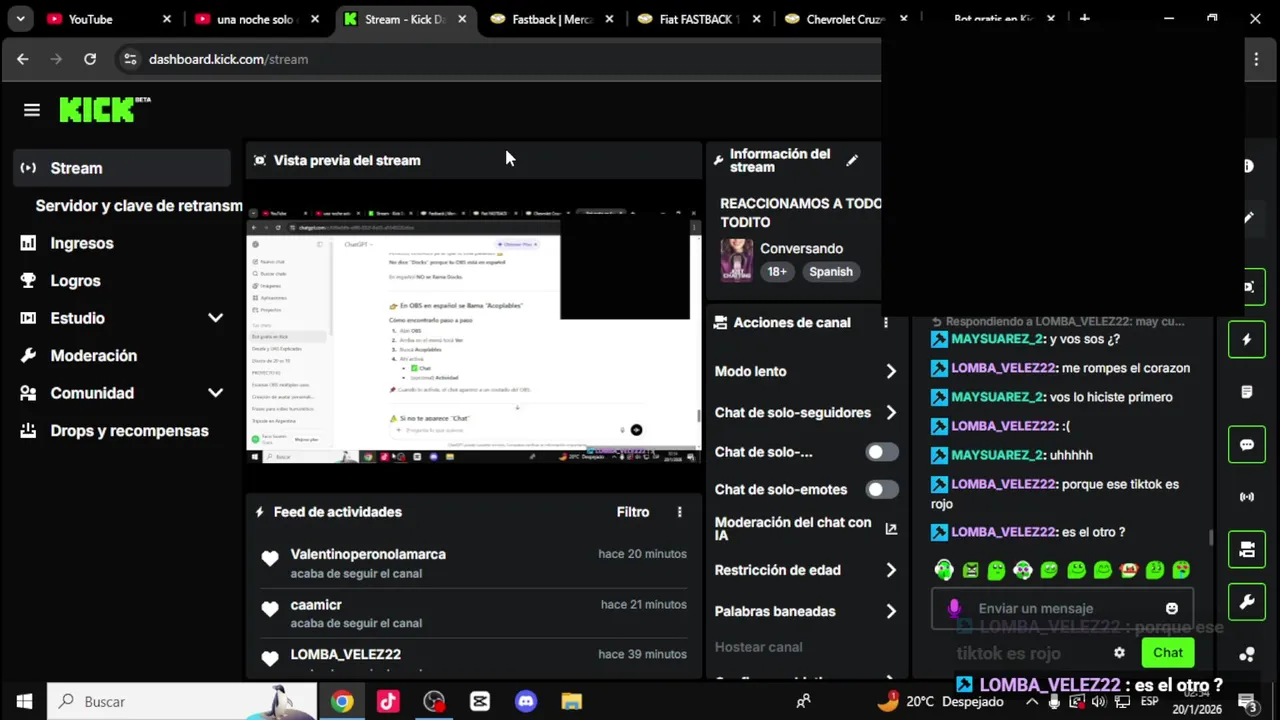Edit stream information with pencil icon
1280x720 pixels.
(852, 160)
